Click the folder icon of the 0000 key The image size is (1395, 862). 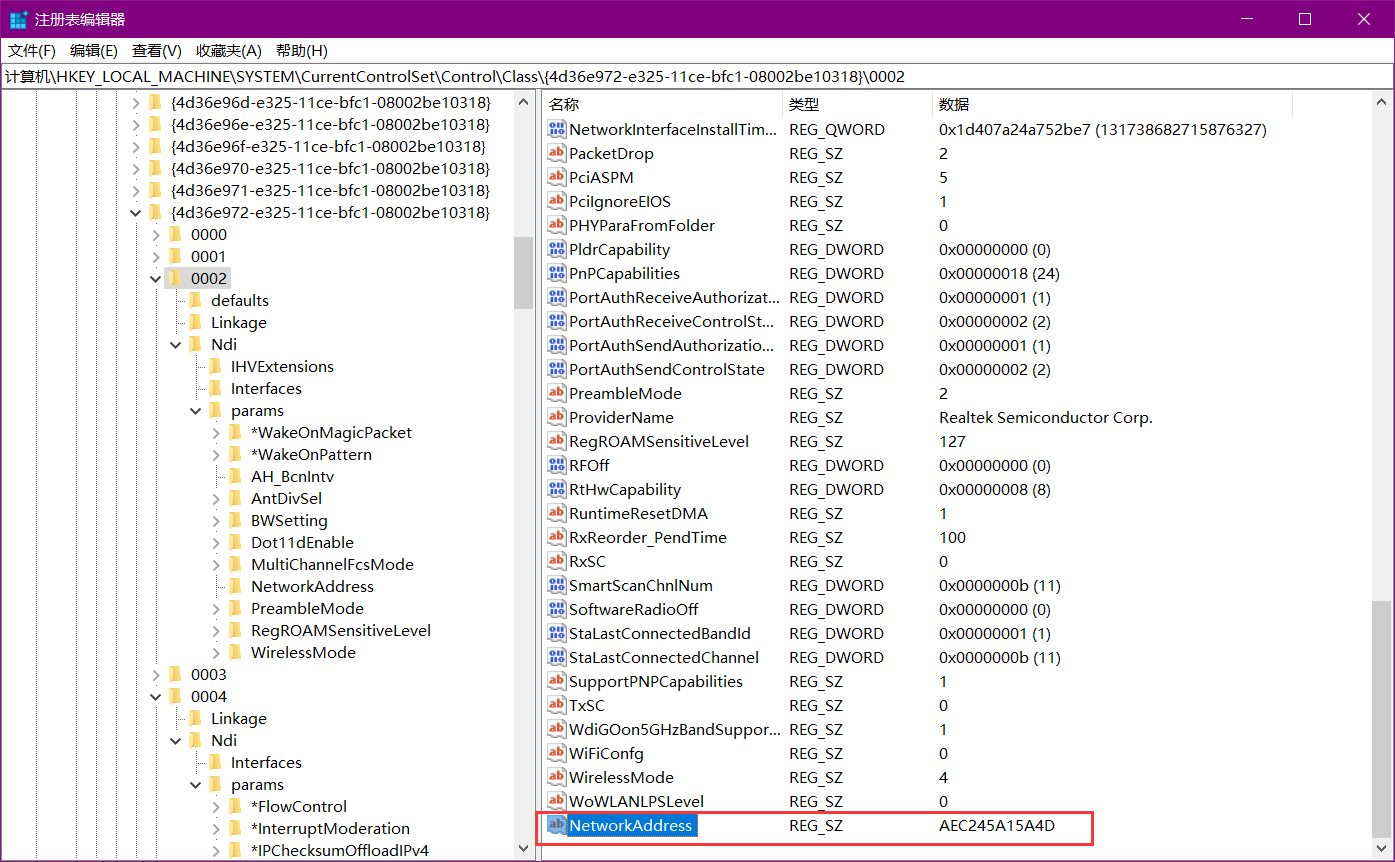[x=175, y=234]
